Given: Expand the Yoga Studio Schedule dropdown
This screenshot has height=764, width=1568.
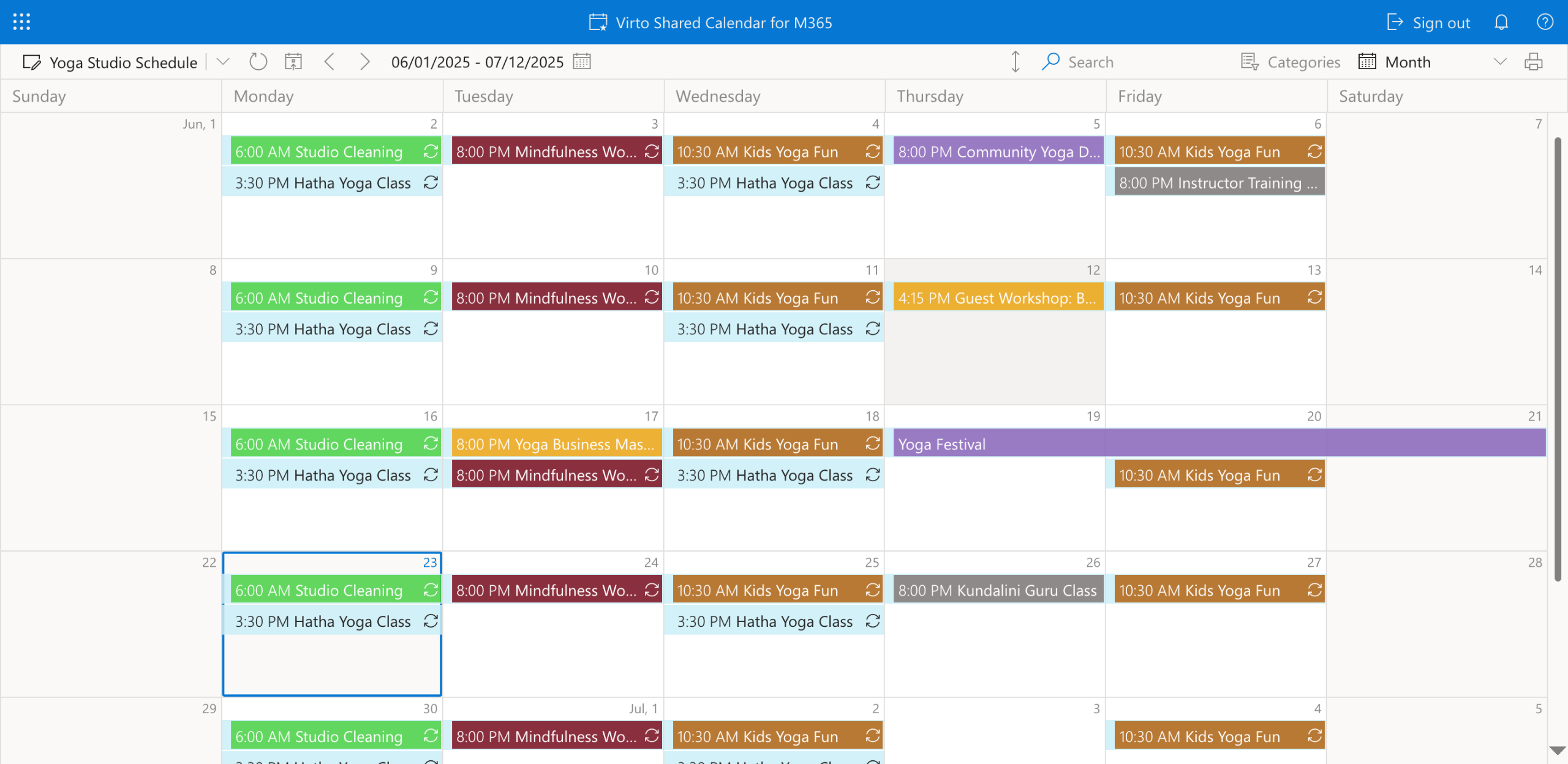Looking at the screenshot, I should (x=223, y=62).
